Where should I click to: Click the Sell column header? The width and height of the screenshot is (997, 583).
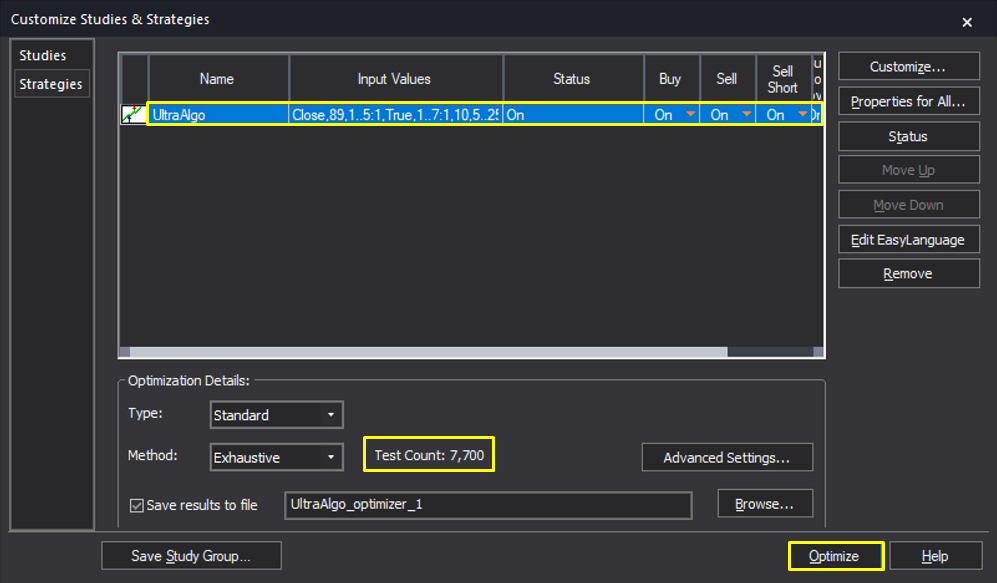[x=727, y=79]
